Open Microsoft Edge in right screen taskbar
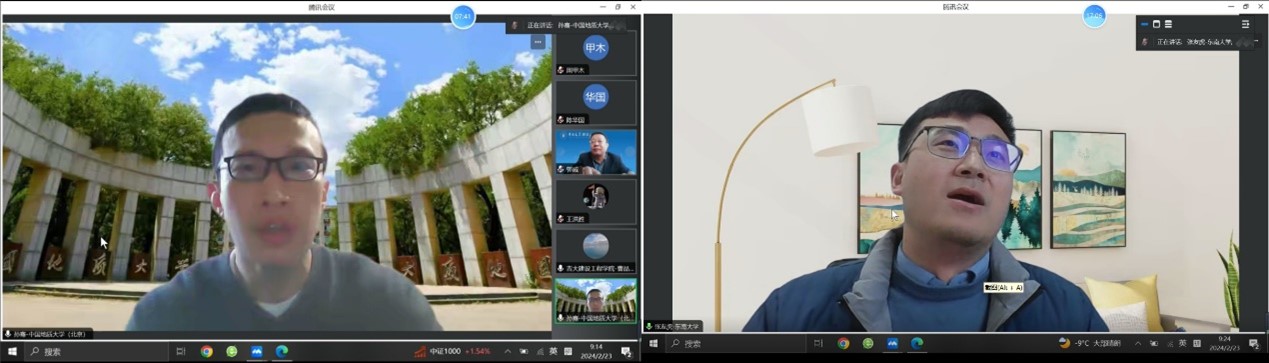This screenshot has height=363, width=1269. coord(917,344)
